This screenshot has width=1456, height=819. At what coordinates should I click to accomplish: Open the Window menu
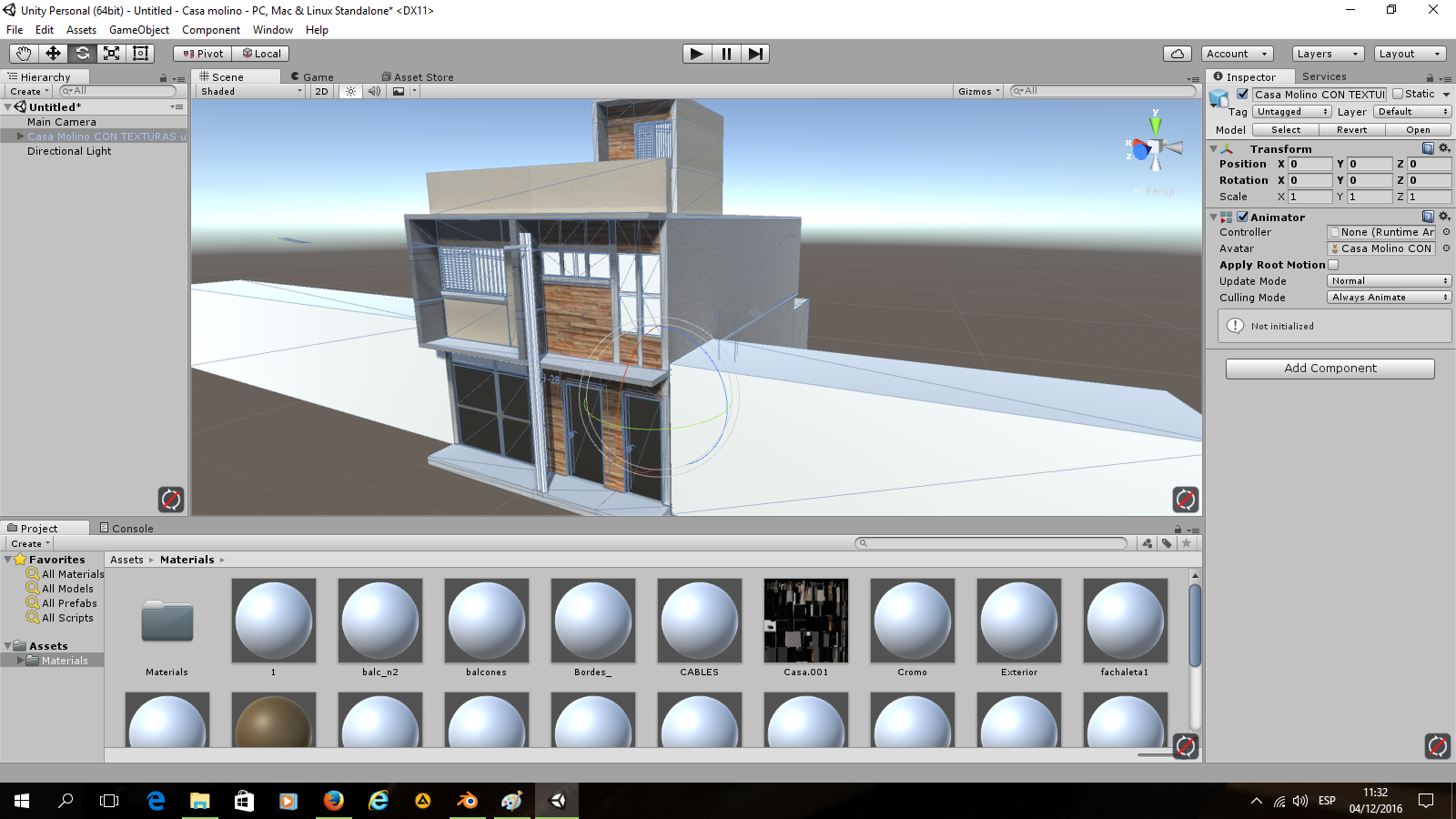pos(273,30)
